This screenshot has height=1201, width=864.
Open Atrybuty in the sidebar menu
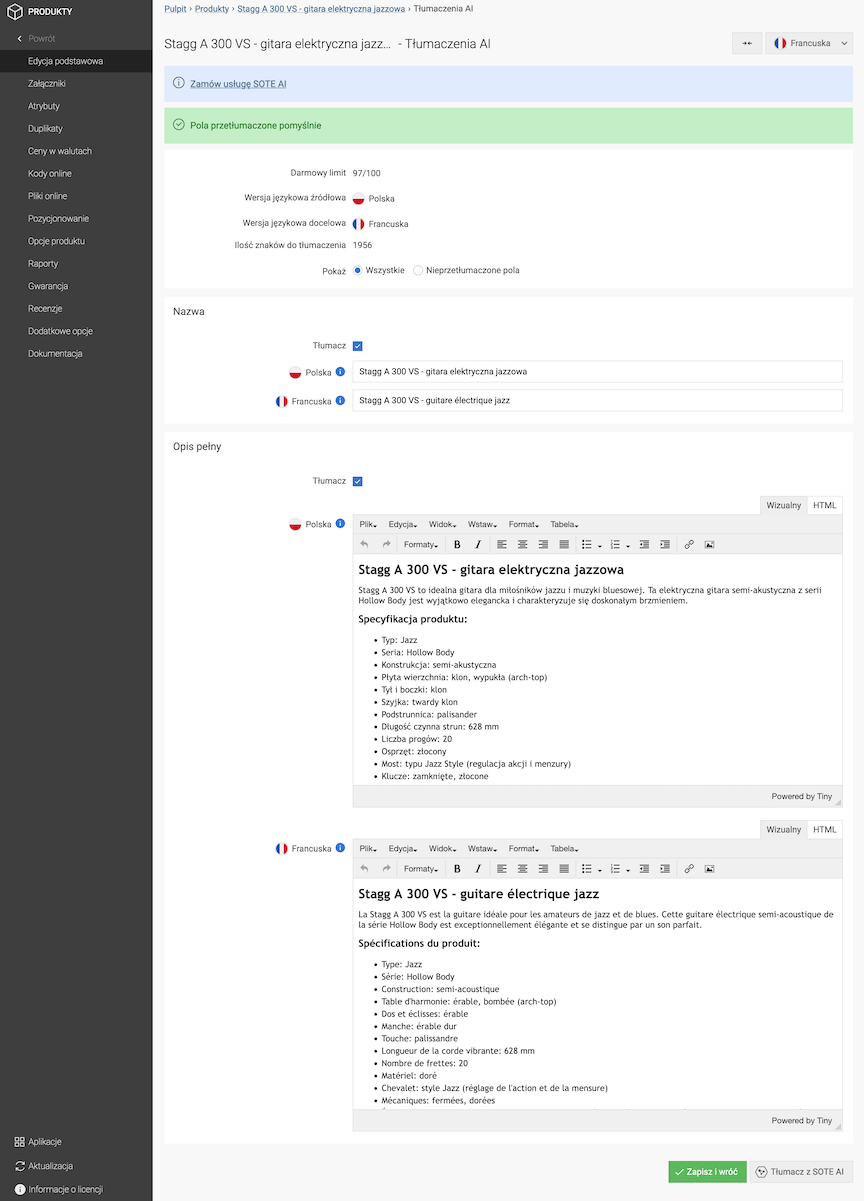point(44,106)
